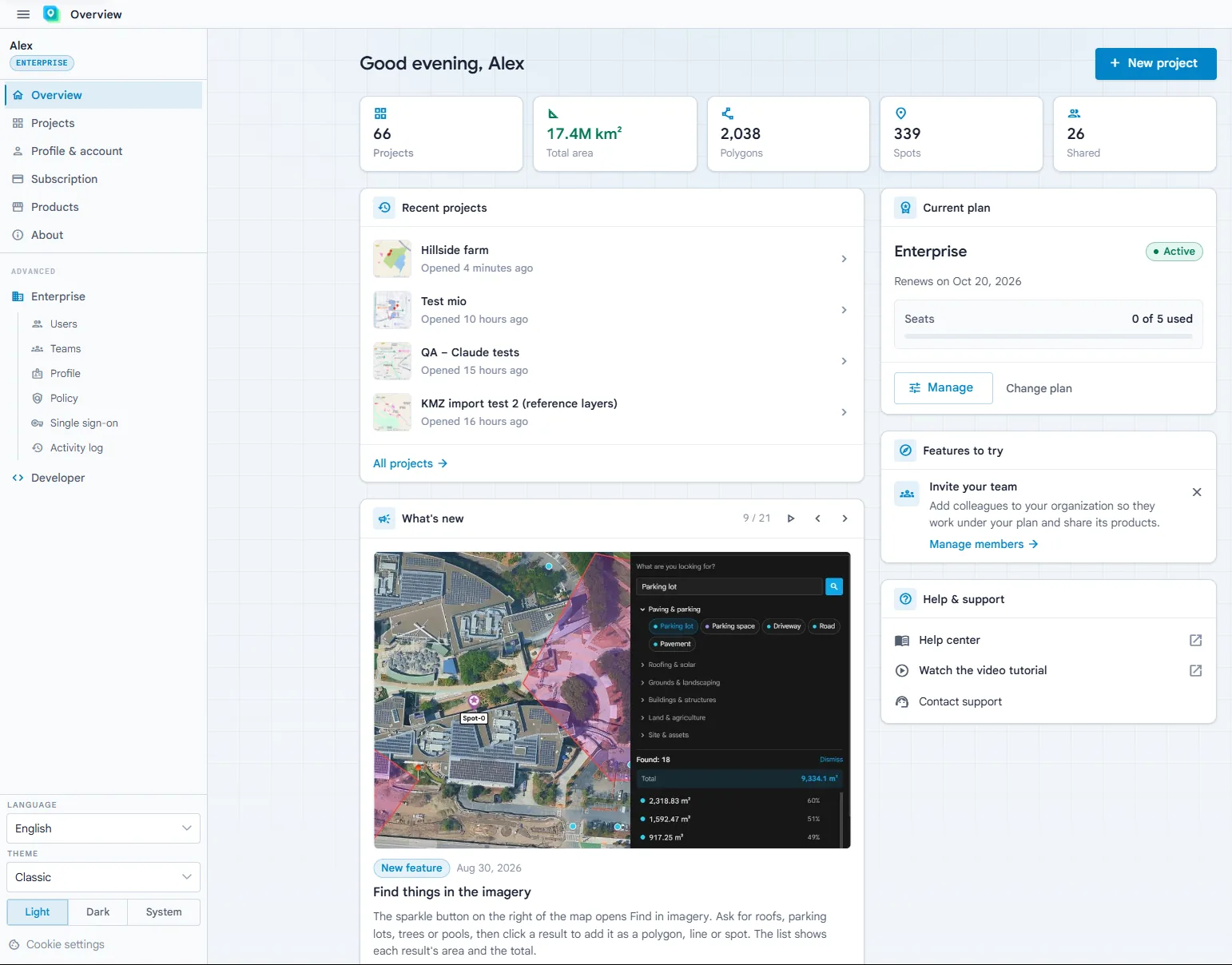Play the What's new slideshow
The image size is (1232, 965).
pyautogui.click(x=791, y=518)
